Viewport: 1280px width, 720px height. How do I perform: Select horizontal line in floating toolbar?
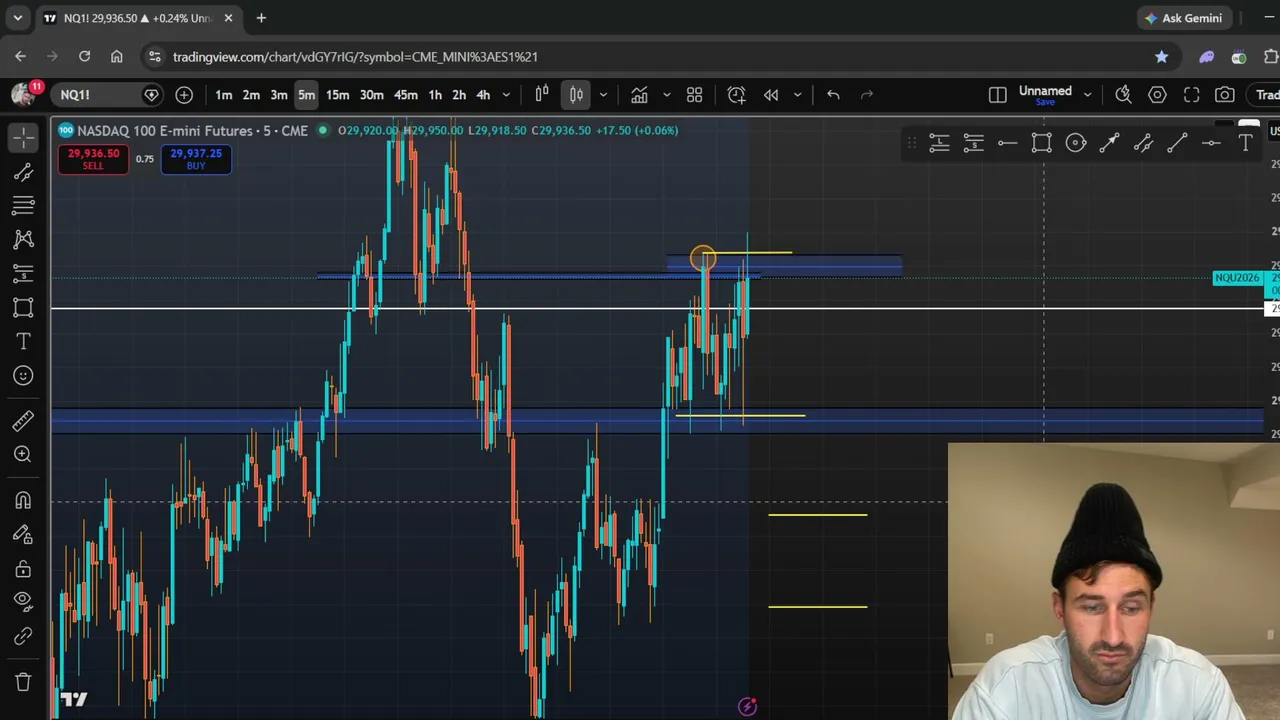tap(1212, 144)
